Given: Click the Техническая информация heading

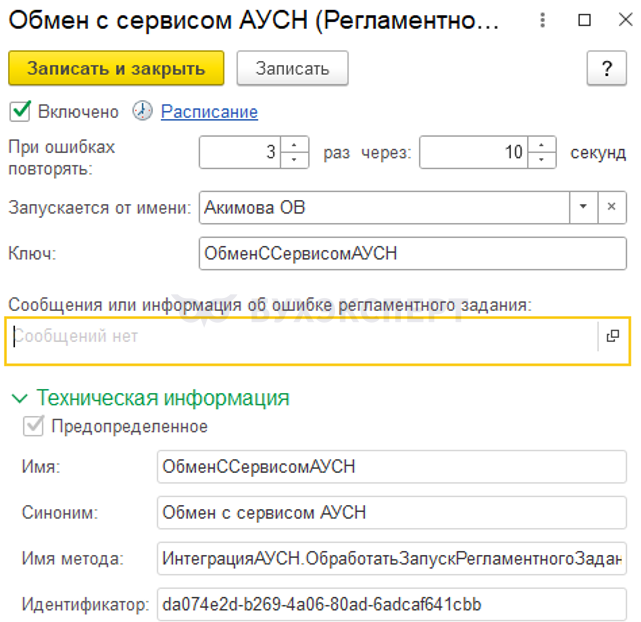Looking at the screenshot, I should [163, 398].
